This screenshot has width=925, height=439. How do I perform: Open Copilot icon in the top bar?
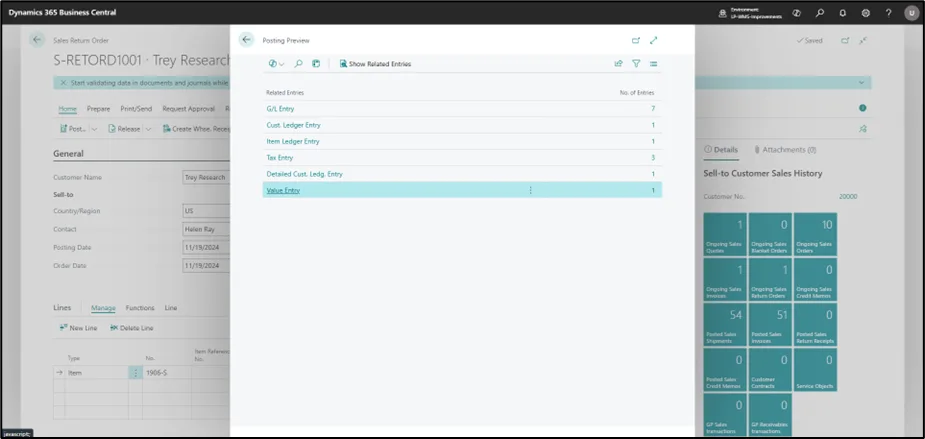pos(797,13)
